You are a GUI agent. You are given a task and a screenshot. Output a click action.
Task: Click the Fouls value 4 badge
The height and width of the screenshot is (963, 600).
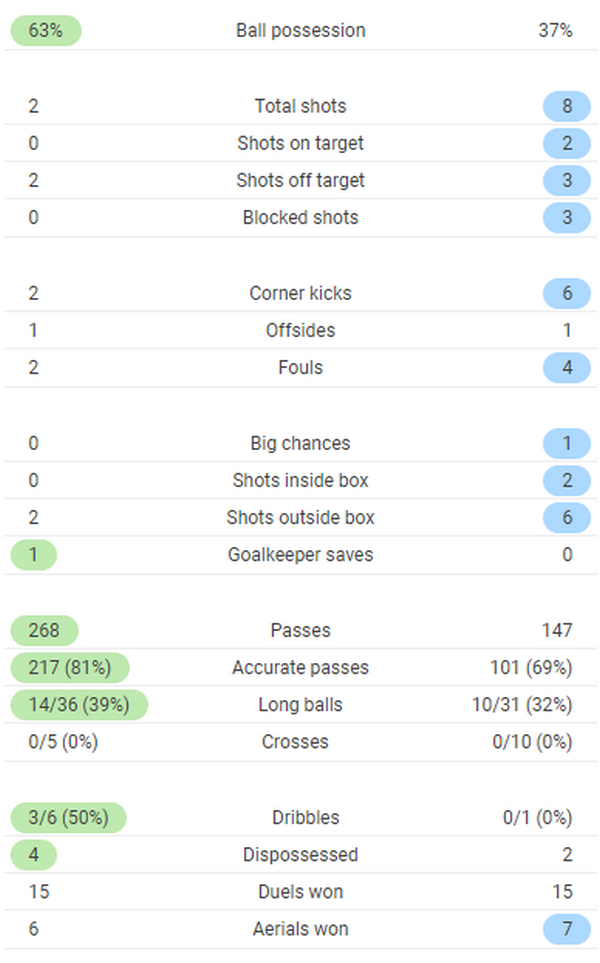(567, 368)
